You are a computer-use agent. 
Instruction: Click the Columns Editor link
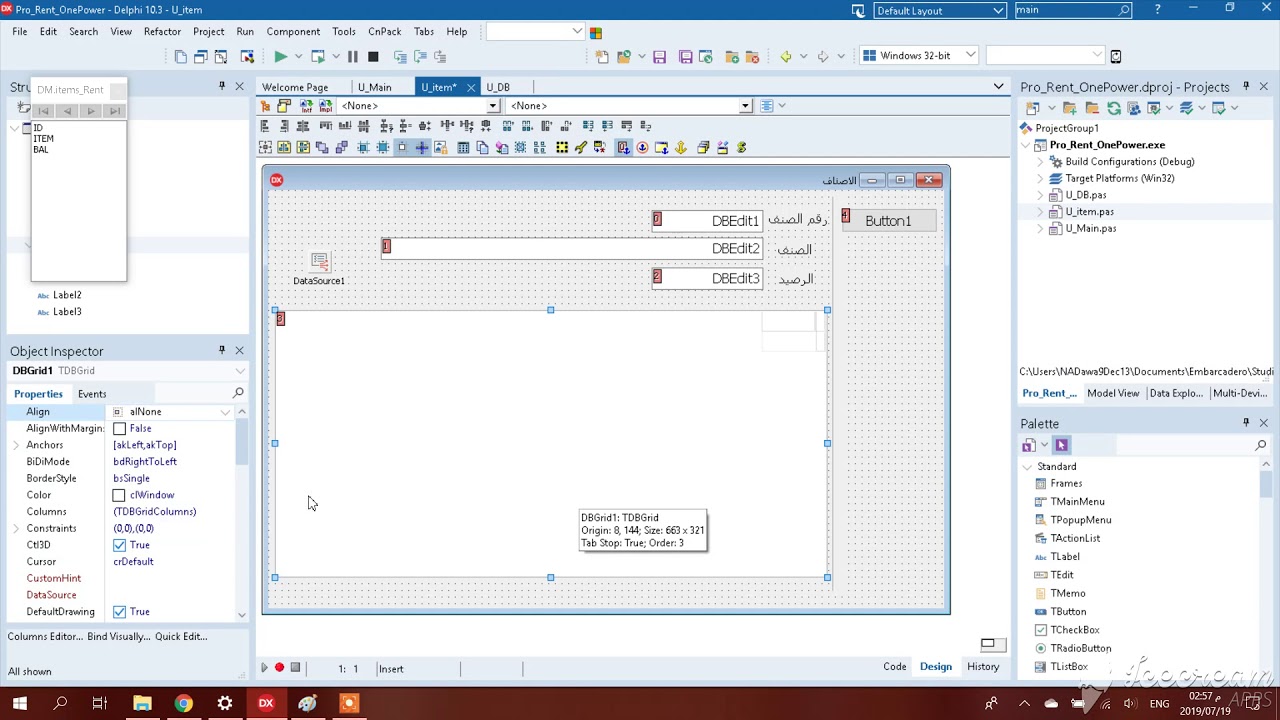[44, 636]
